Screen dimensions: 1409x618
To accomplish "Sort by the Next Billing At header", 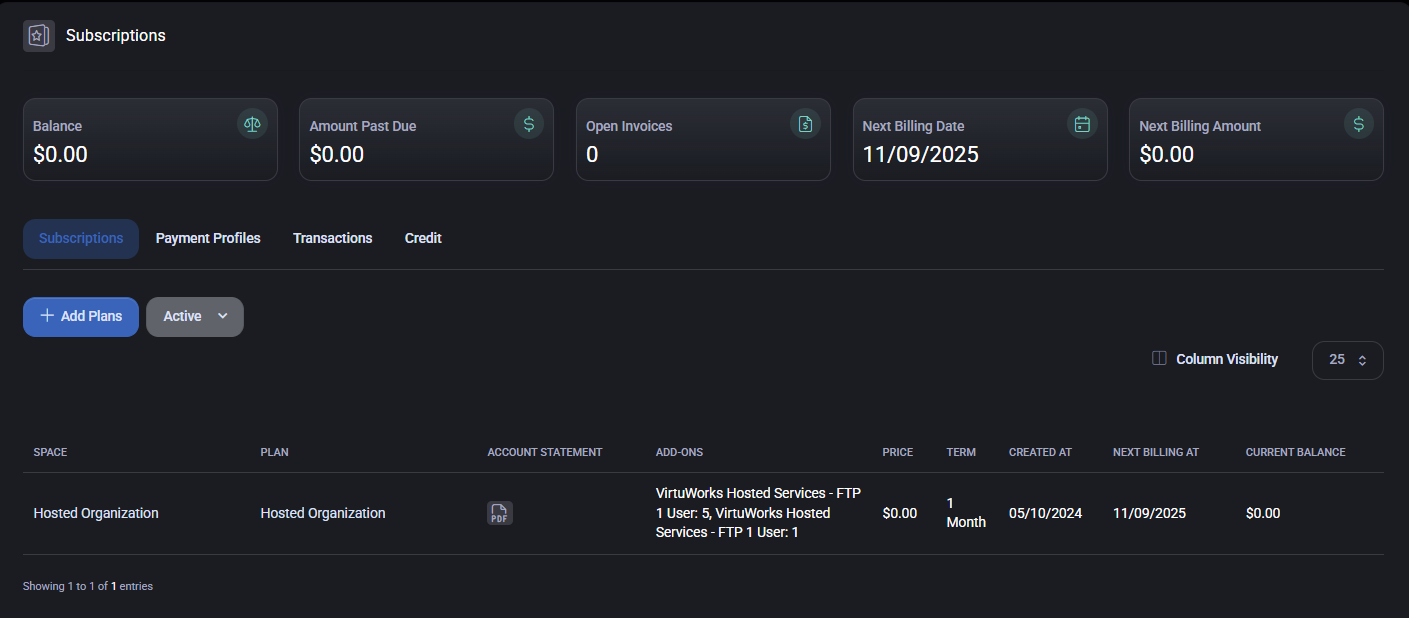I will click(x=1155, y=452).
